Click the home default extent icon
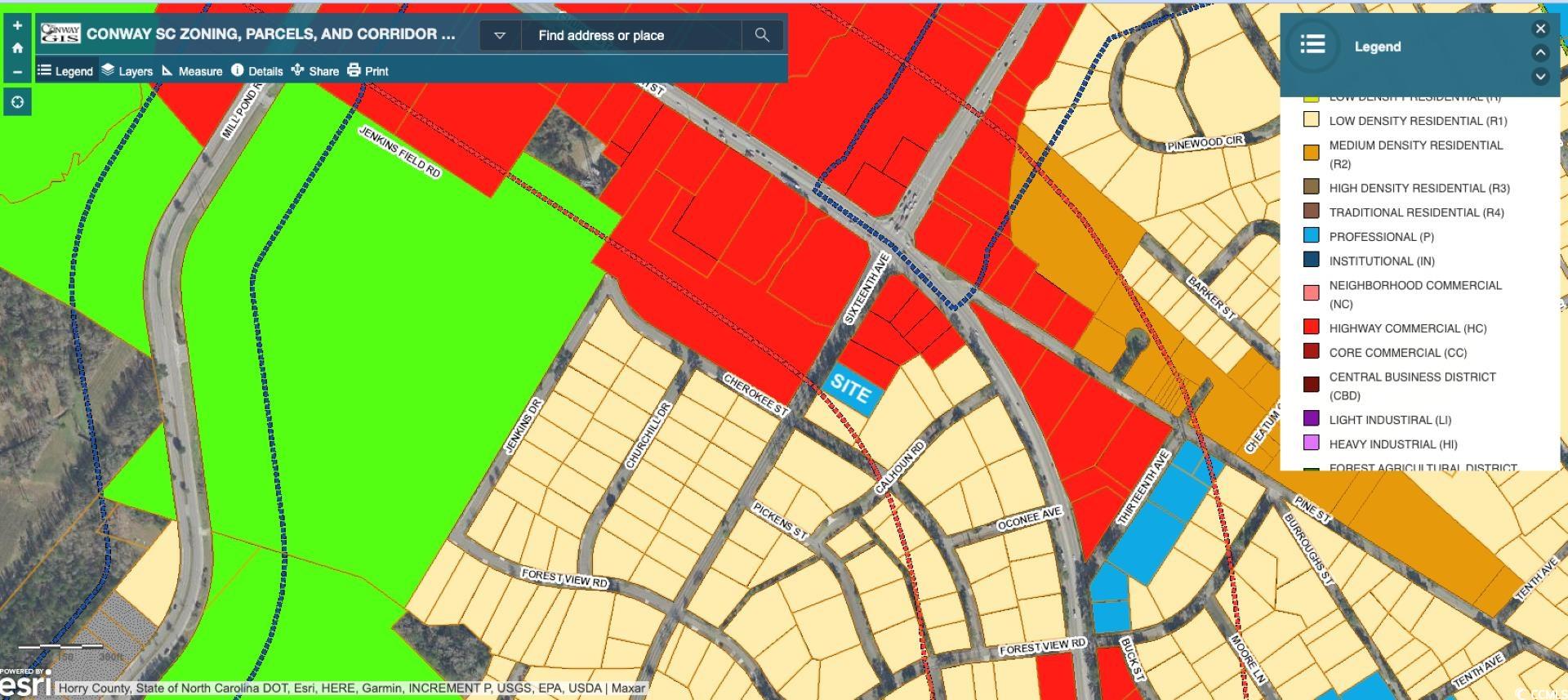This screenshot has width=1568, height=700. (17, 48)
